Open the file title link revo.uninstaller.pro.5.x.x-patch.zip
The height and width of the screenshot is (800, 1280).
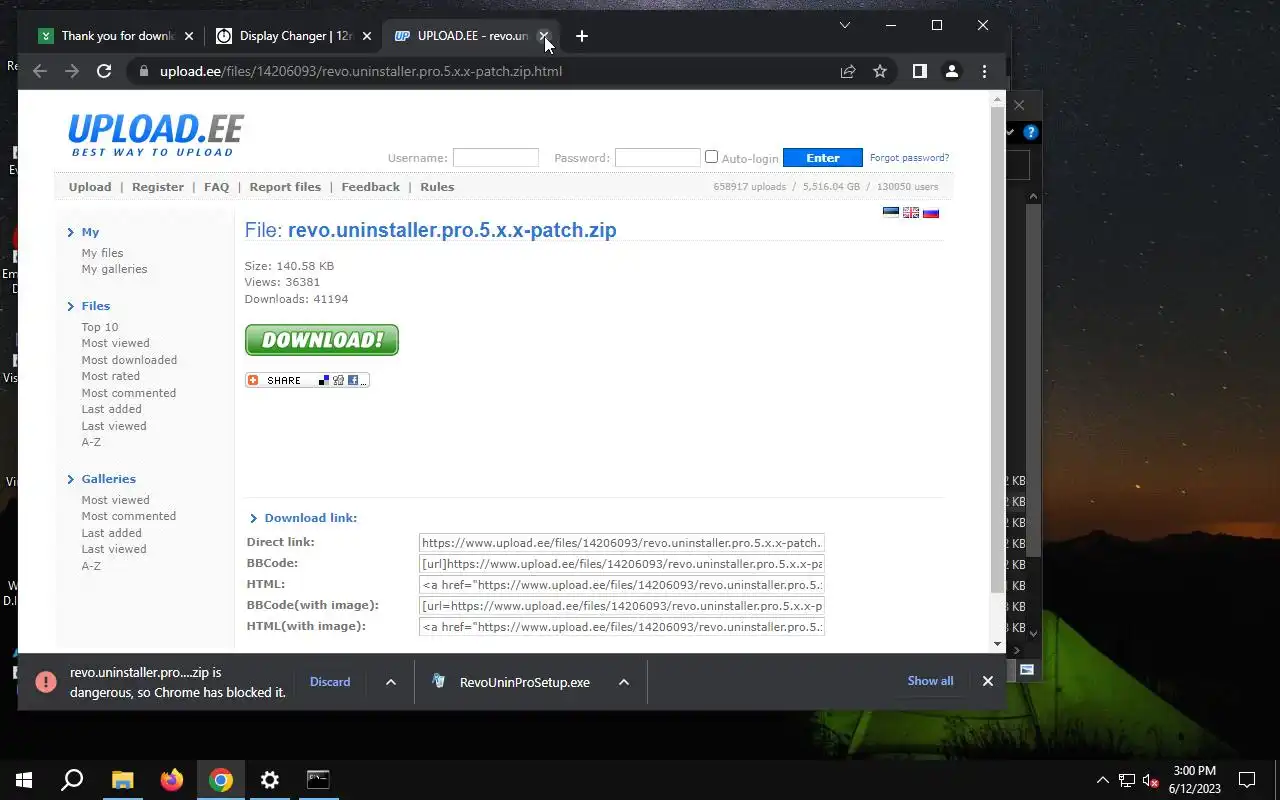click(452, 230)
